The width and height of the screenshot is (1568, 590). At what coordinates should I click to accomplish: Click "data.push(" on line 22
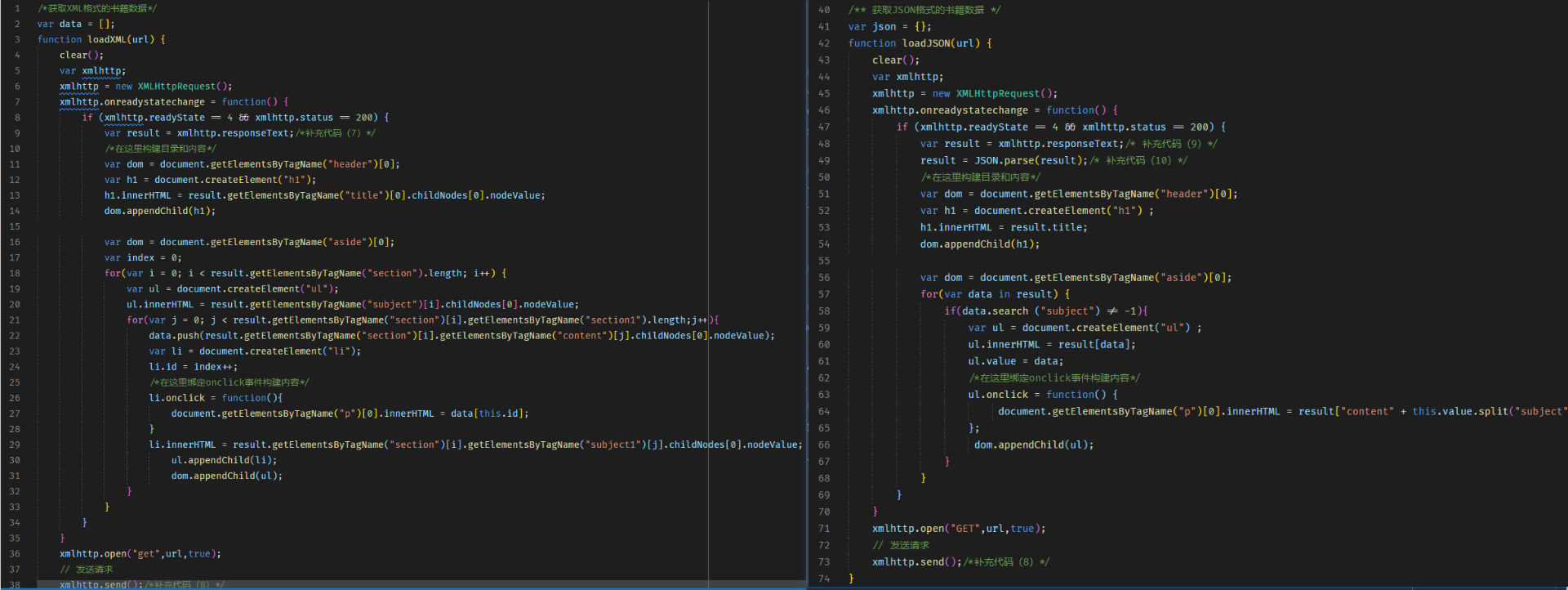(177, 334)
